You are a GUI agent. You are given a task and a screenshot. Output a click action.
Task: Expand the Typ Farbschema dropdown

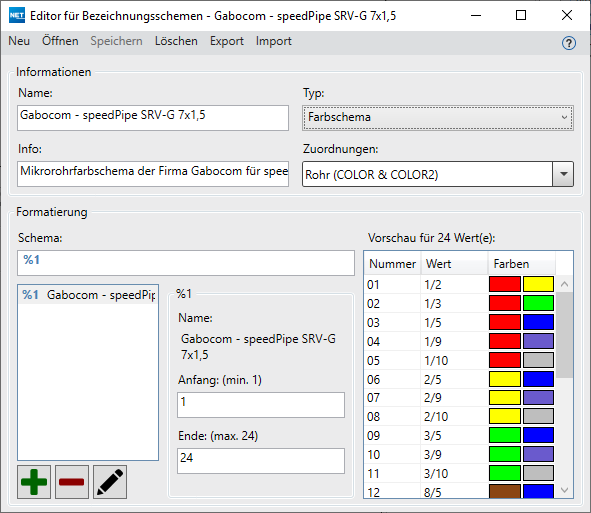click(438, 118)
